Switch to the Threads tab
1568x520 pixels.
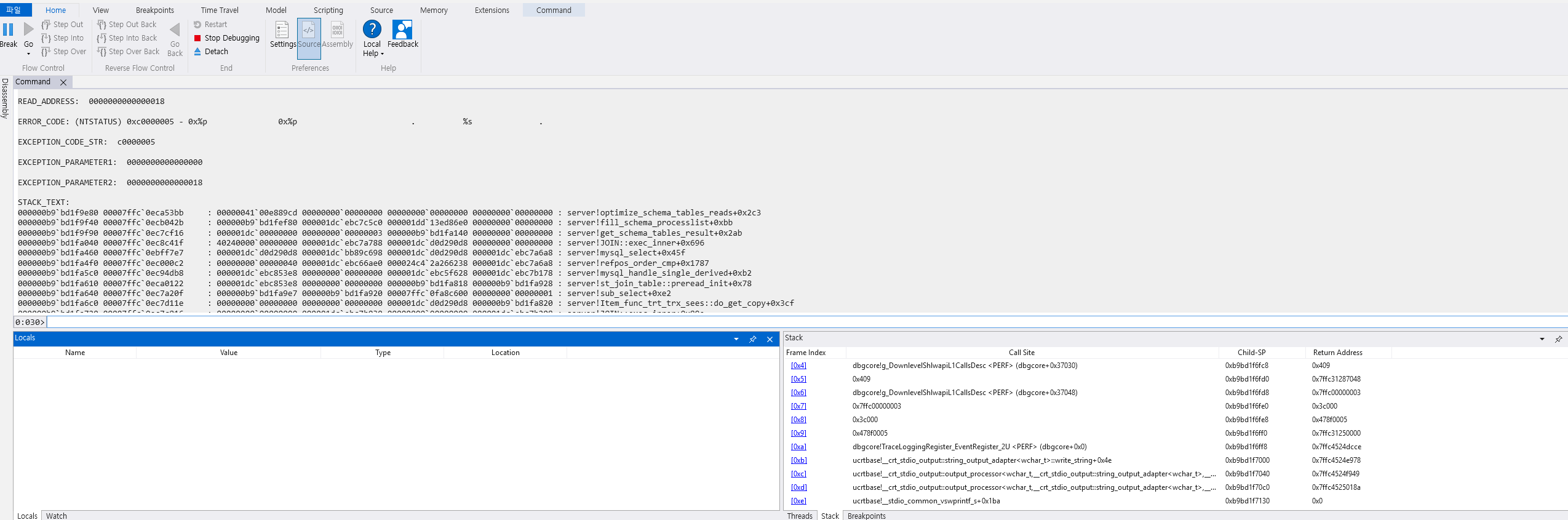pyautogui.click(x=800, y=516)
